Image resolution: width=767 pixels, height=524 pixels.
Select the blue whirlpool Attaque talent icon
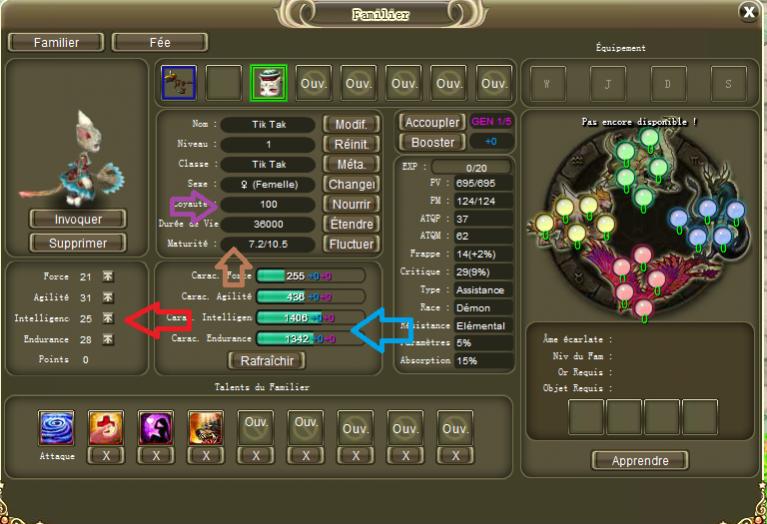[x=56, y=428]
